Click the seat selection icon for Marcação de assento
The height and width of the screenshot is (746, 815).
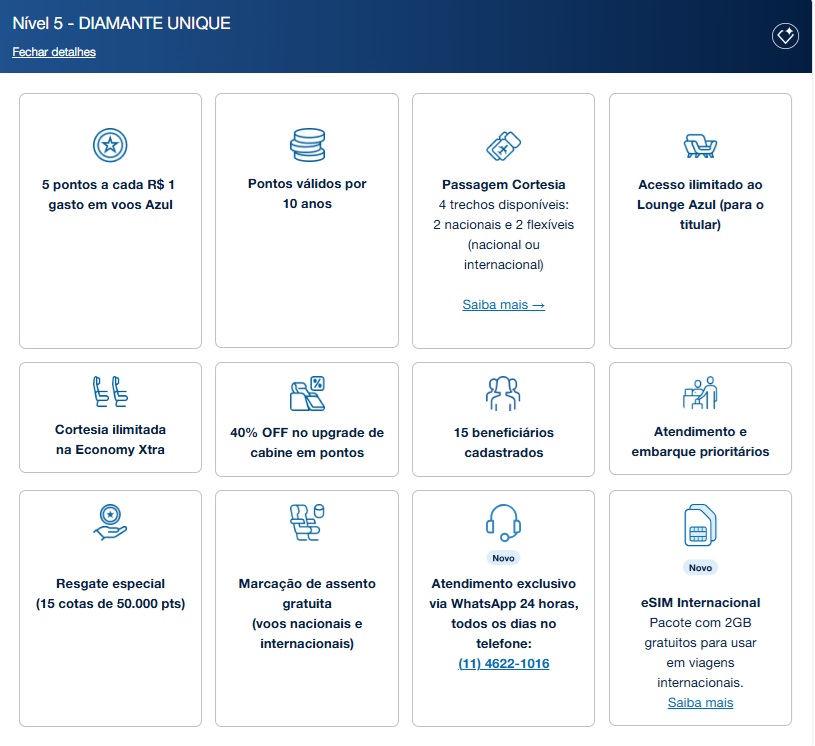pos(307,522)
